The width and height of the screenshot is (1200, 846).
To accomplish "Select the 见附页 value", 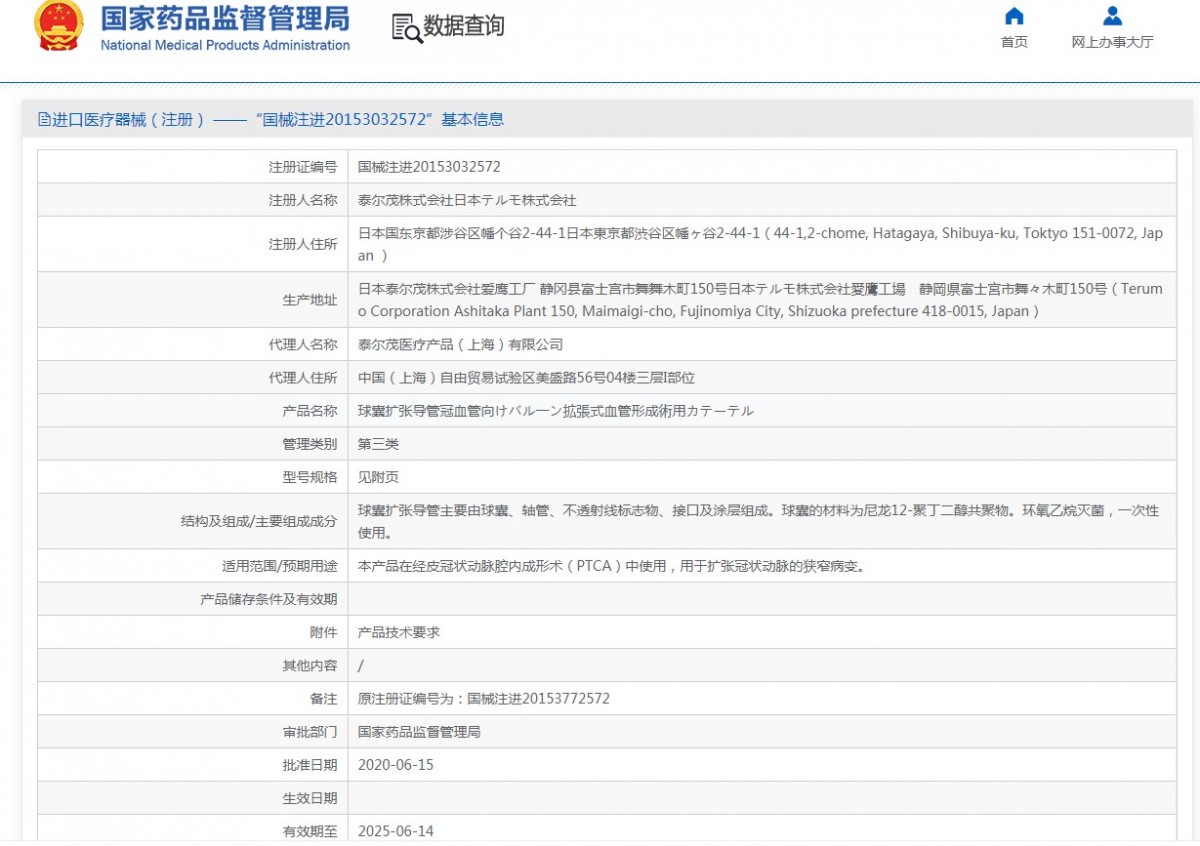I will 378,477.
